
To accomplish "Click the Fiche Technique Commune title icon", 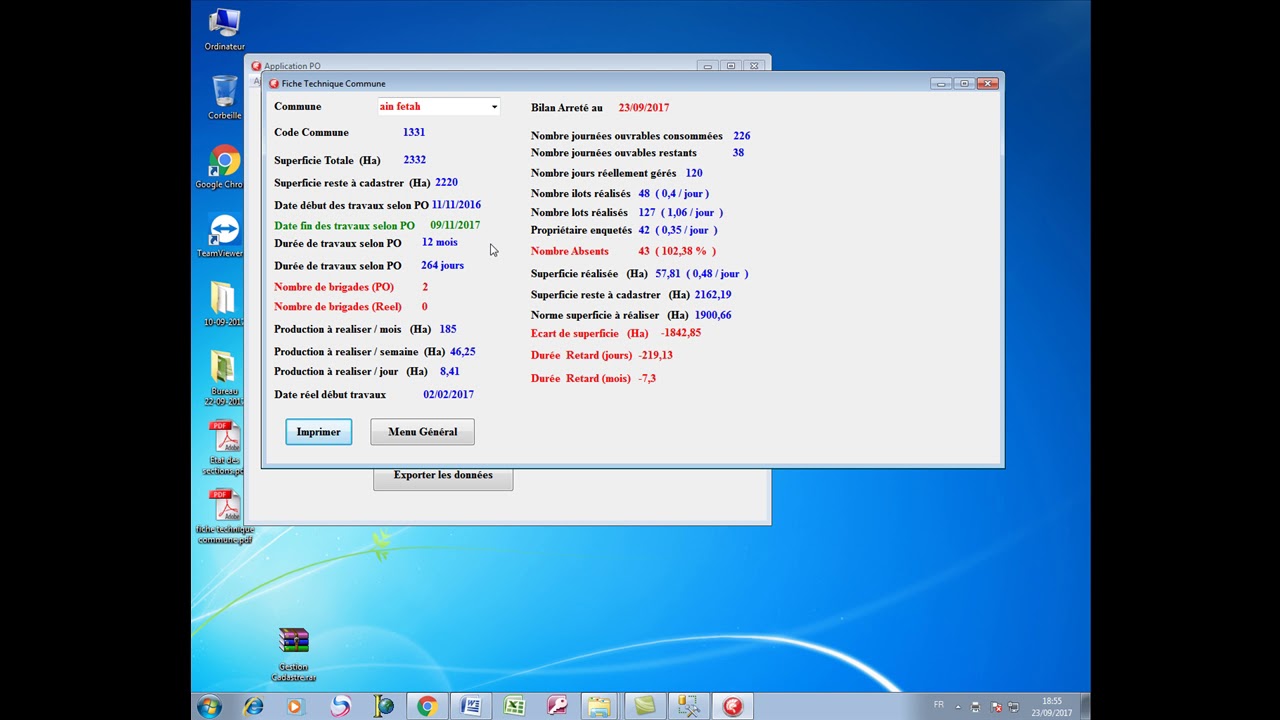I will [274, 84].
